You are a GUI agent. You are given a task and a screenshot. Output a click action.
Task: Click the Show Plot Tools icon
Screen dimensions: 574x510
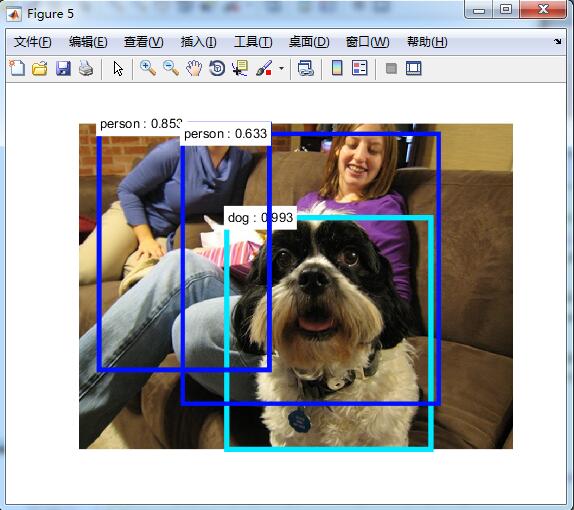pyautogui.click(x=414, y=68)
